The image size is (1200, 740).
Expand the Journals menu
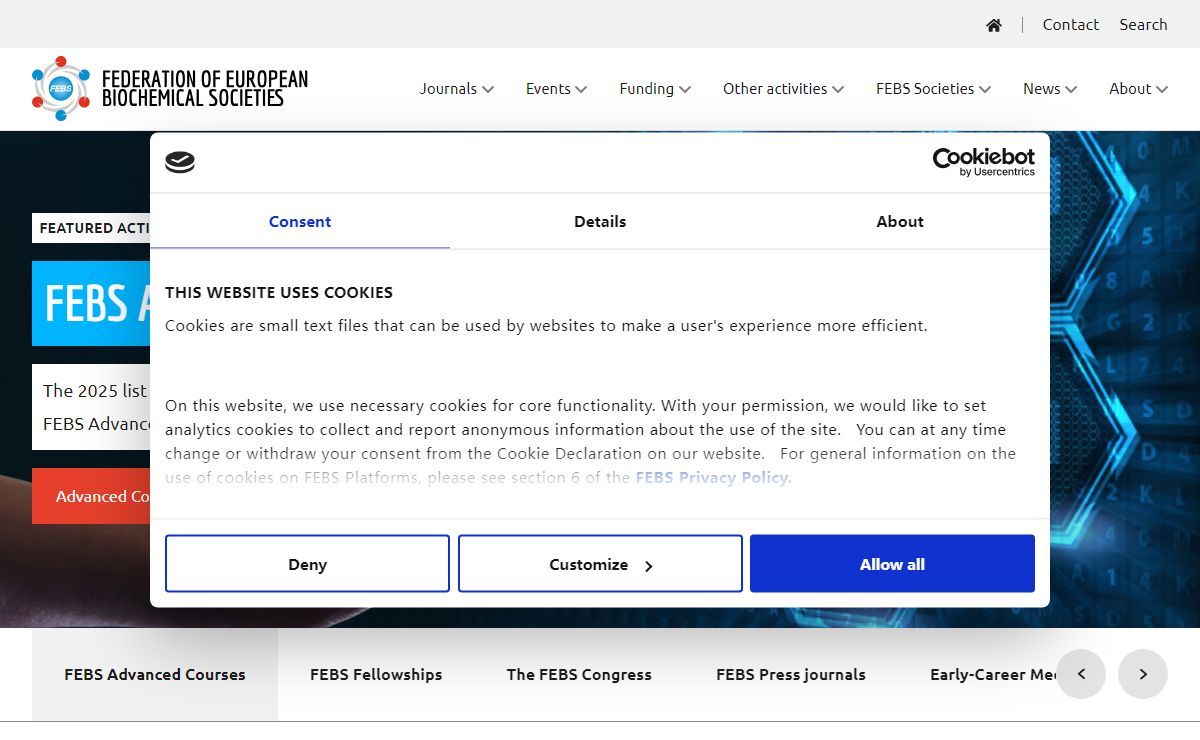pos(457,89)
